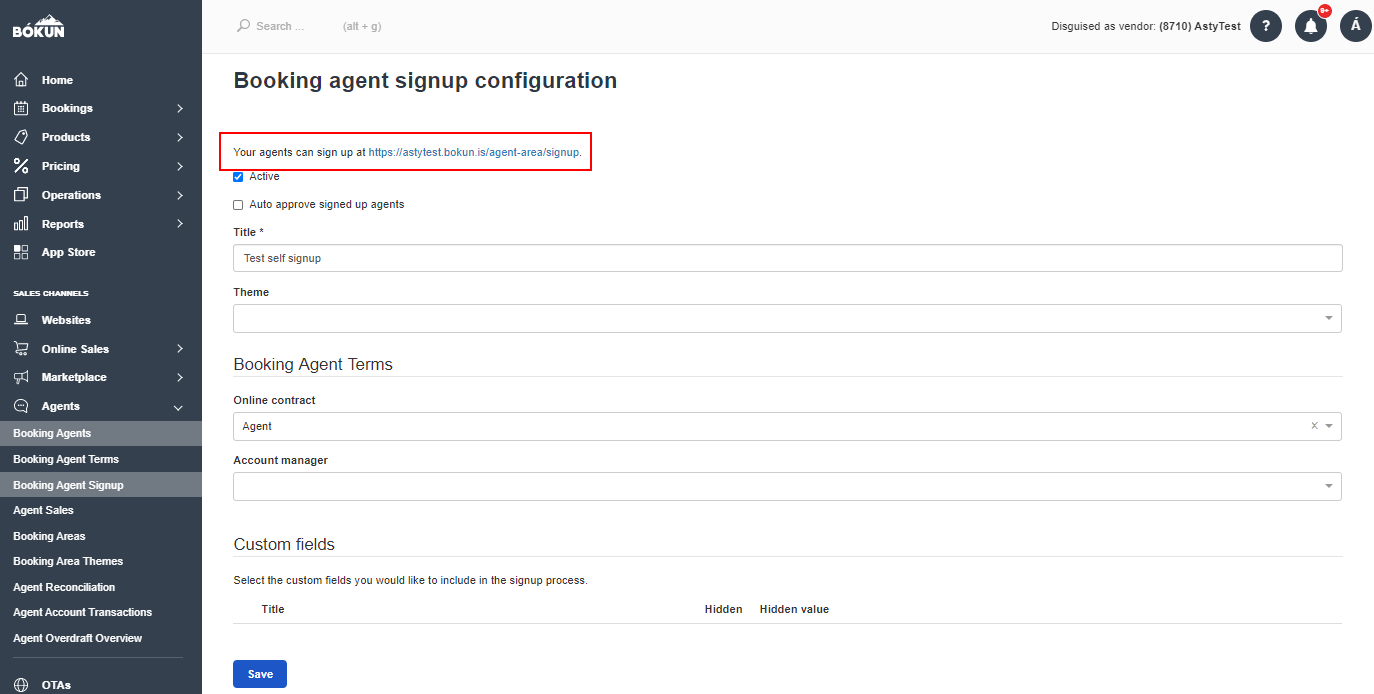Click the Save button
This screenshot has height=694, width=1374.
pyautogui.click(x=260, y=674)
